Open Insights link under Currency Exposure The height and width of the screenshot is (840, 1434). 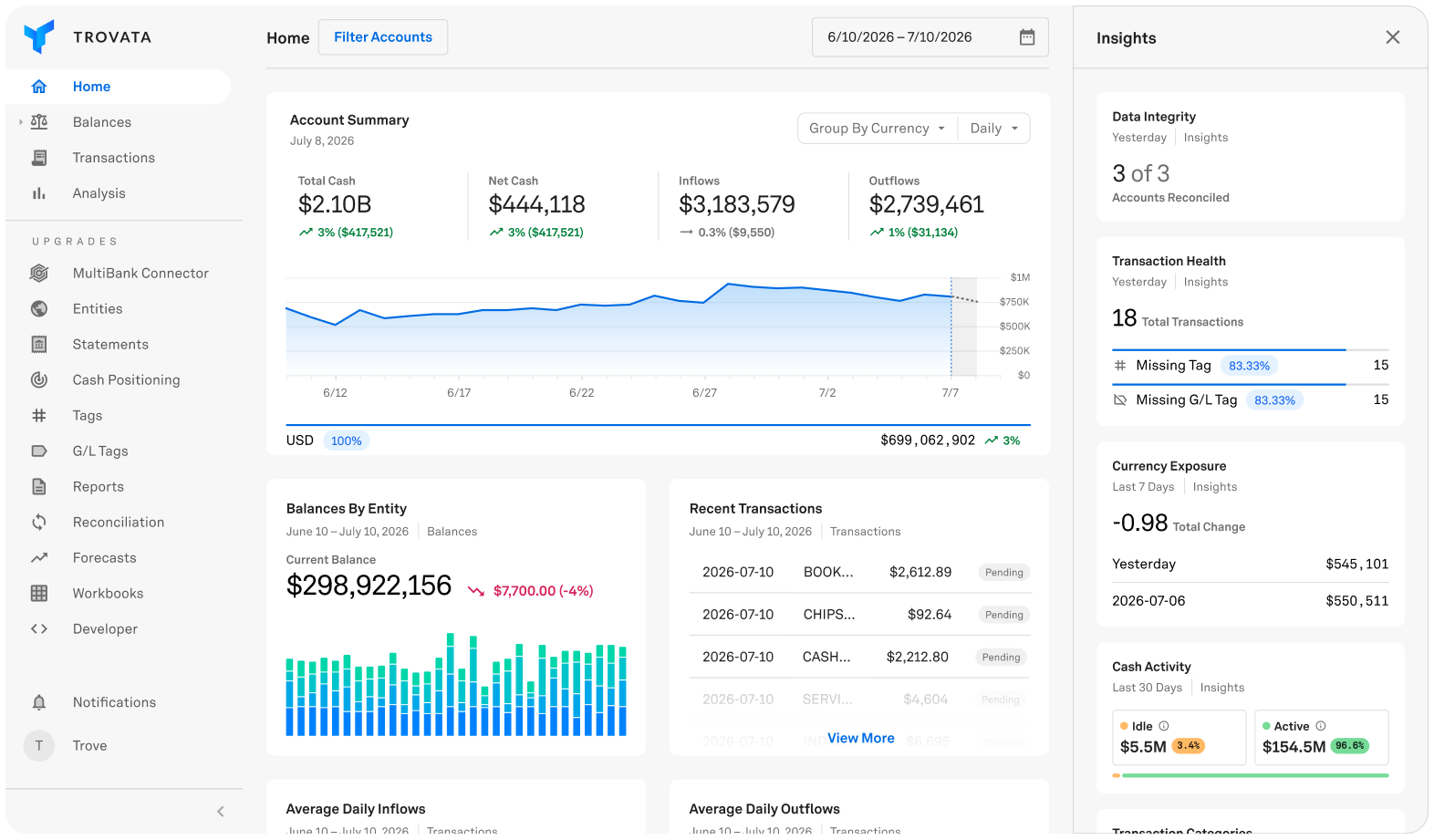tap(1215, 487)
